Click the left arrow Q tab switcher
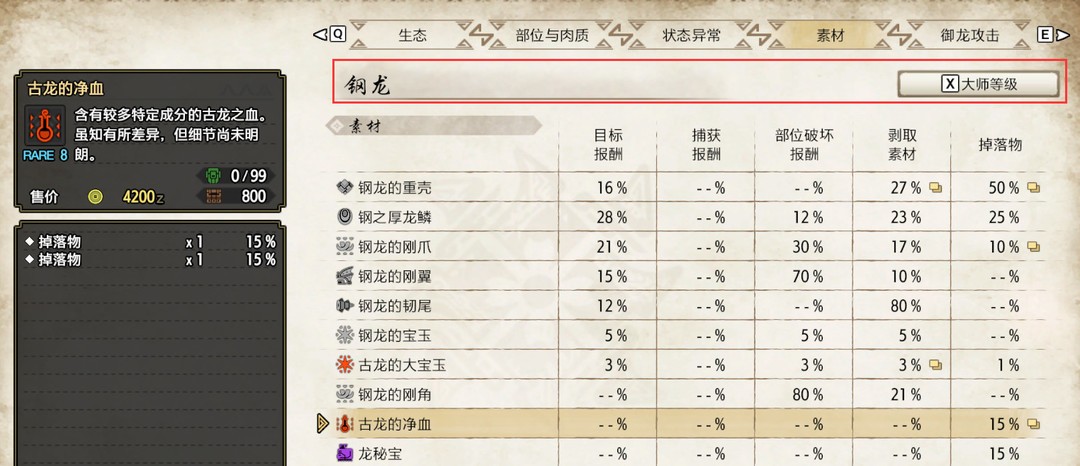This screenshot has height=466, width=1080. (330, 34)
